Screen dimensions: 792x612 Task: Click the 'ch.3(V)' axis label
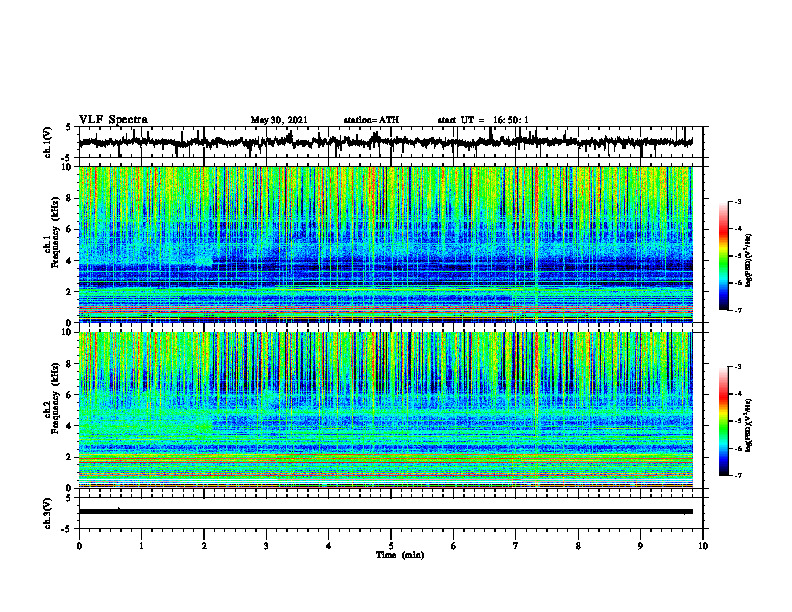tap(48, 514)
